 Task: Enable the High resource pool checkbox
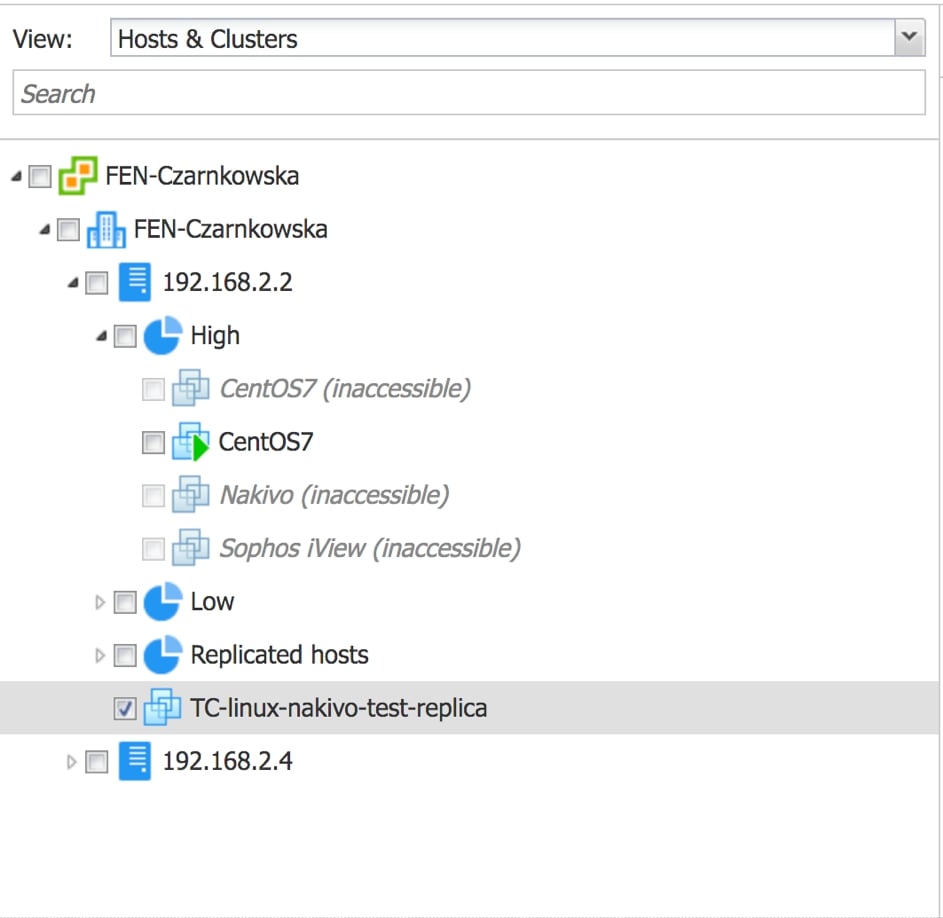[x=125, y=336]
